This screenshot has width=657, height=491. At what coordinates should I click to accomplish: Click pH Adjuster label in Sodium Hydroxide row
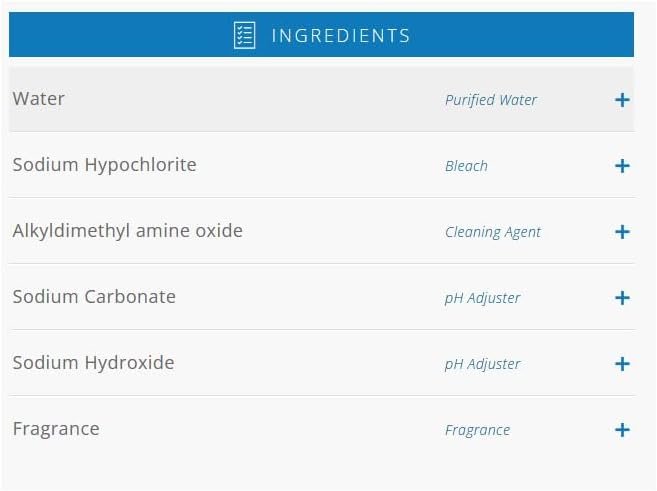tap(482, 364)
